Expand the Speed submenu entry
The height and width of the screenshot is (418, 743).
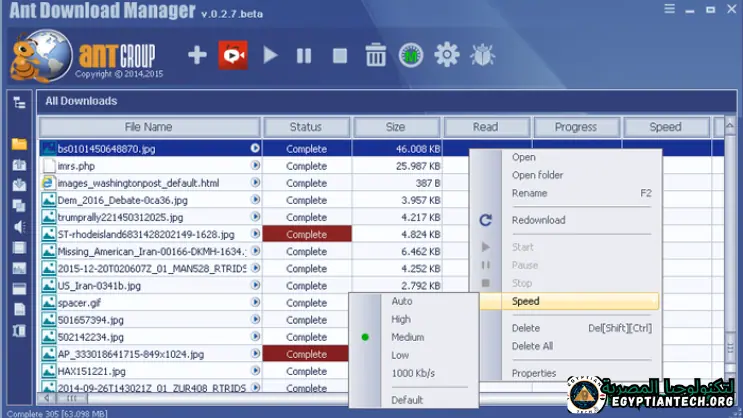coord(569,301)
